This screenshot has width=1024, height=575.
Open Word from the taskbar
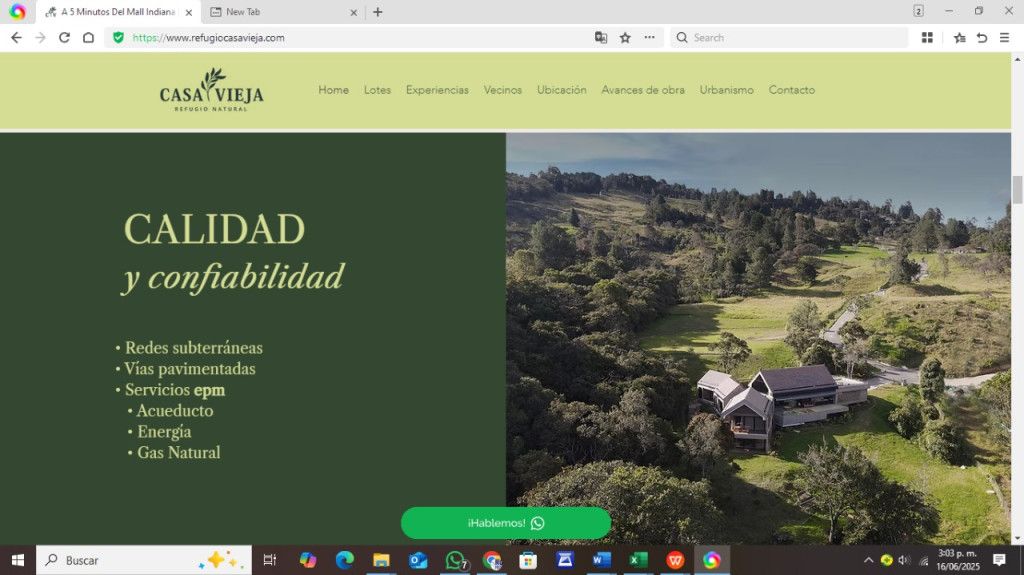click(x=601, y=560)
